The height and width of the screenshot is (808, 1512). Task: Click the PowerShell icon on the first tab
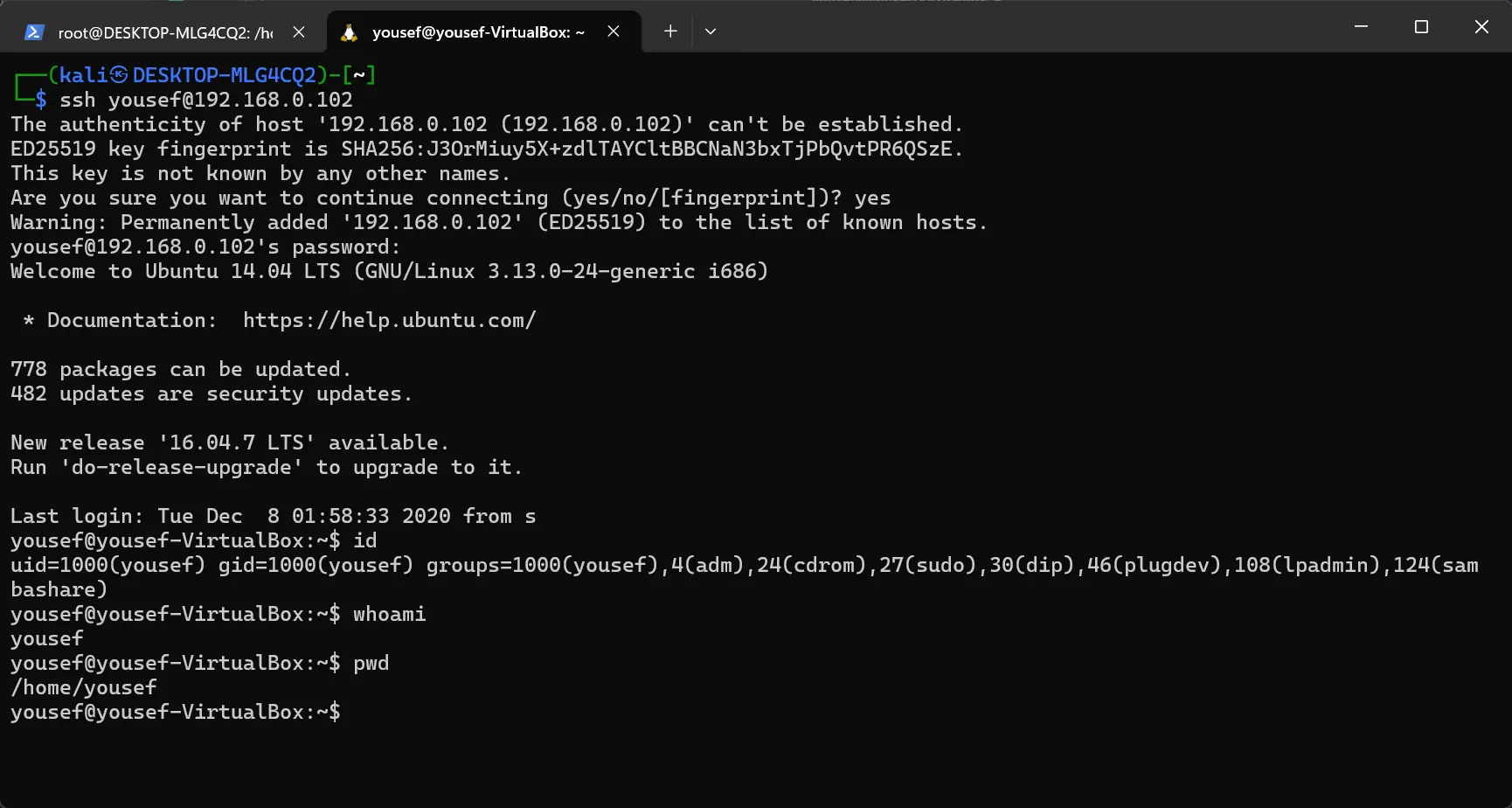click(34, 32)
